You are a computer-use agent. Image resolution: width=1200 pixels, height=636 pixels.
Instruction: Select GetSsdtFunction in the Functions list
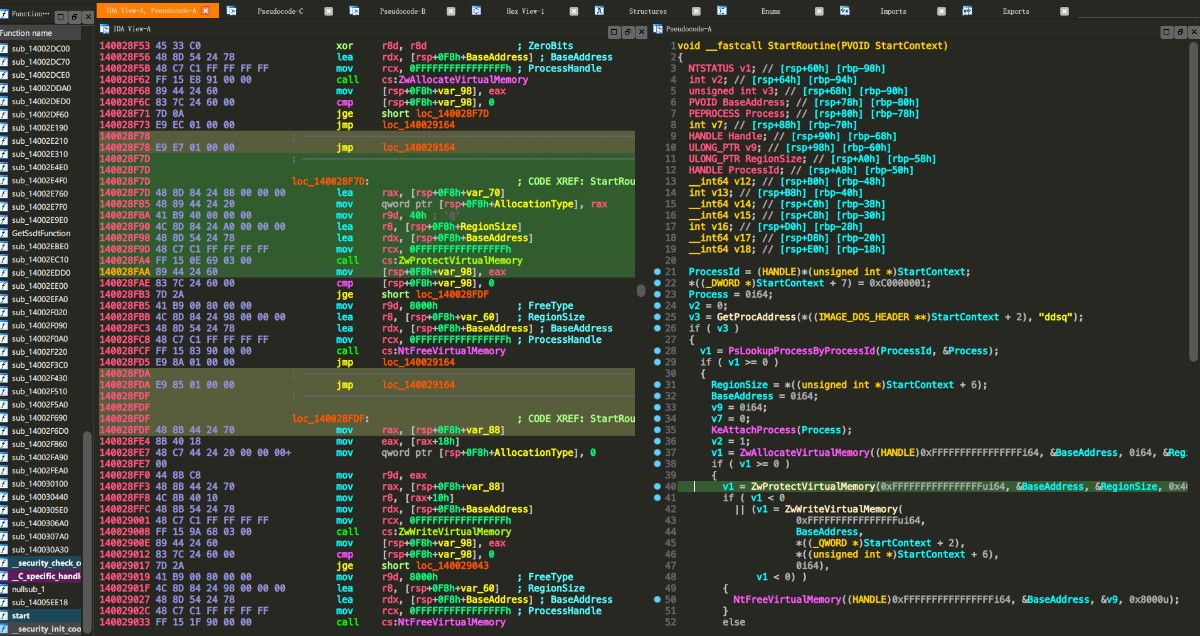pyautogui.click(x=40, y=233)
